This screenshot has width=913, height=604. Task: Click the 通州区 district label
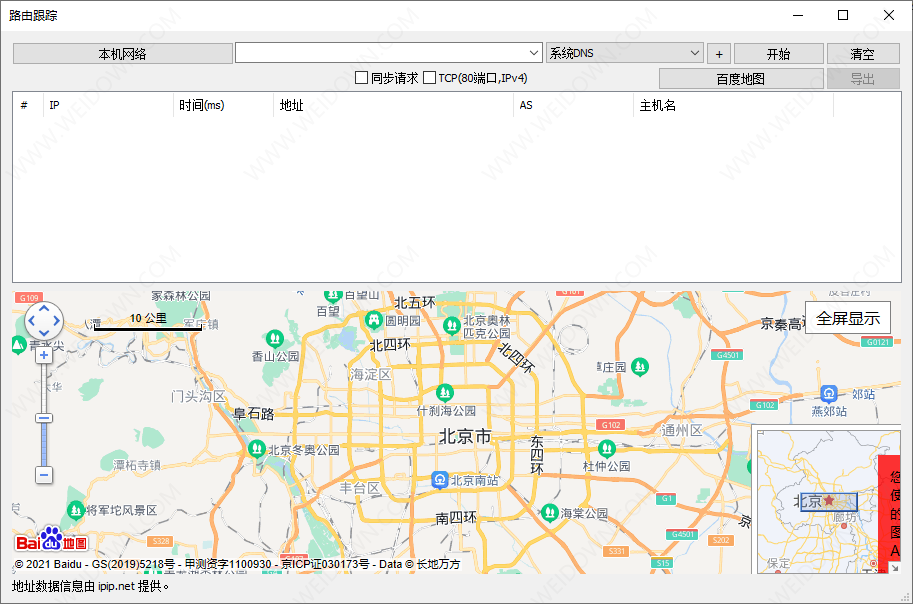tap(682, 430)
